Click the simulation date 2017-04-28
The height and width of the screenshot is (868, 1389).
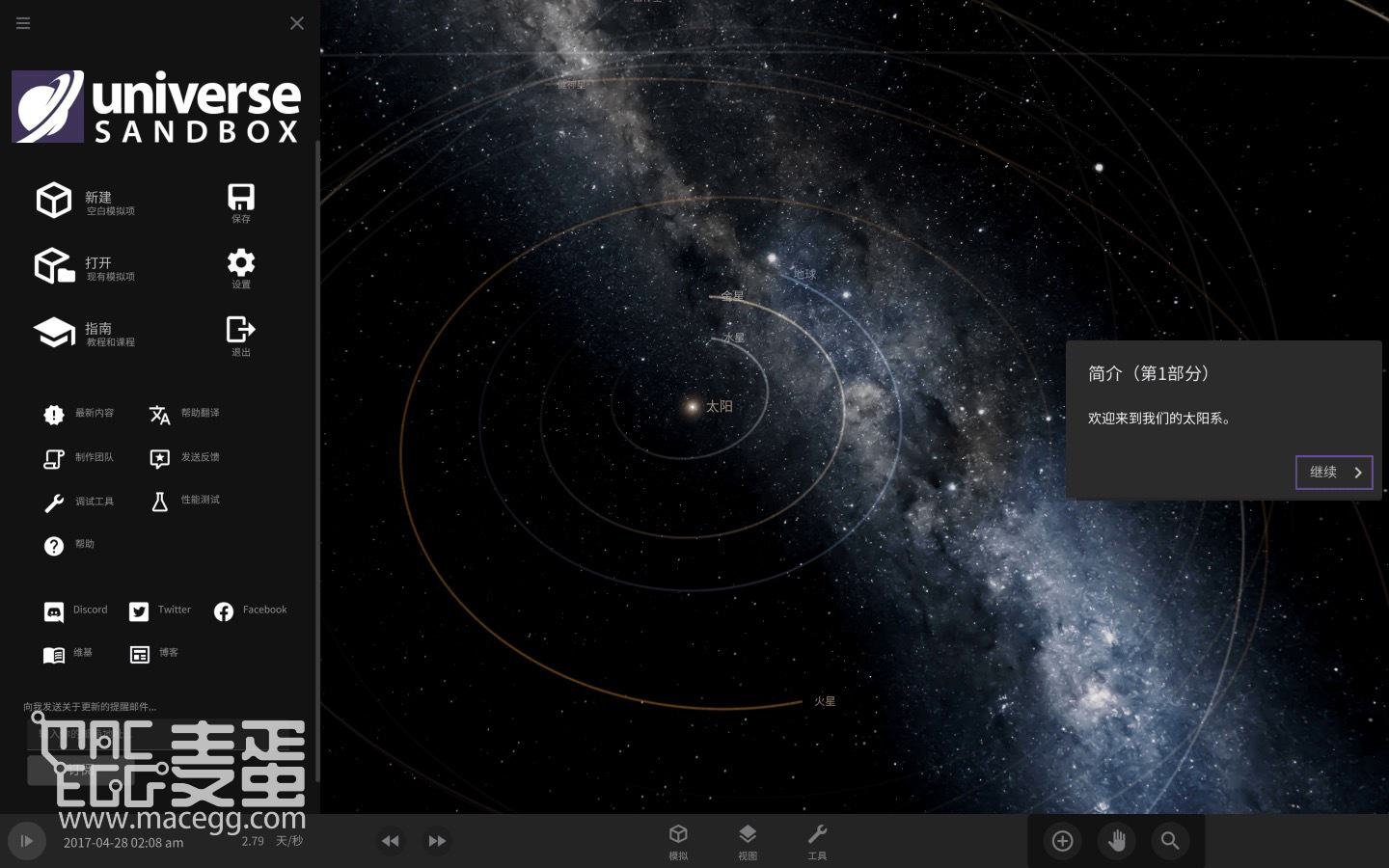click(123, 843)
